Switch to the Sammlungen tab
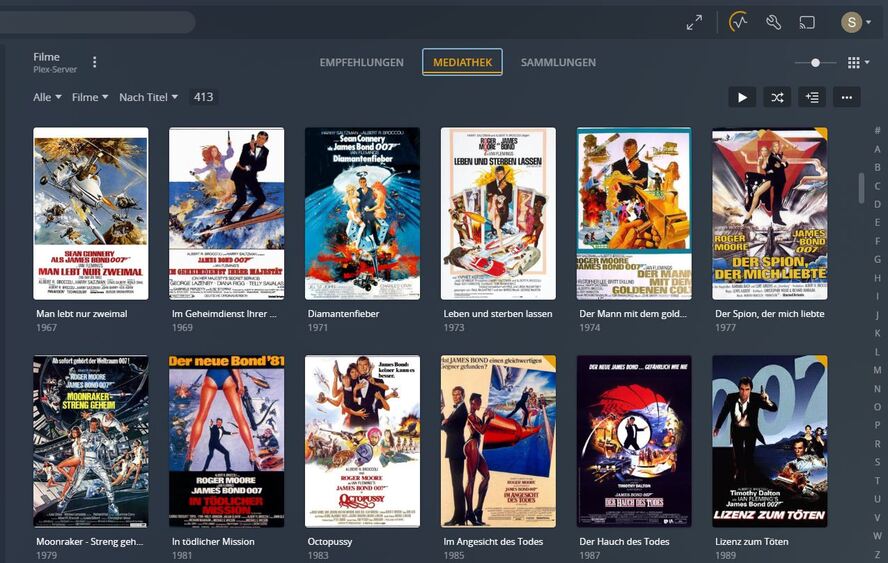The image size is (888, 563). point(558,62)
